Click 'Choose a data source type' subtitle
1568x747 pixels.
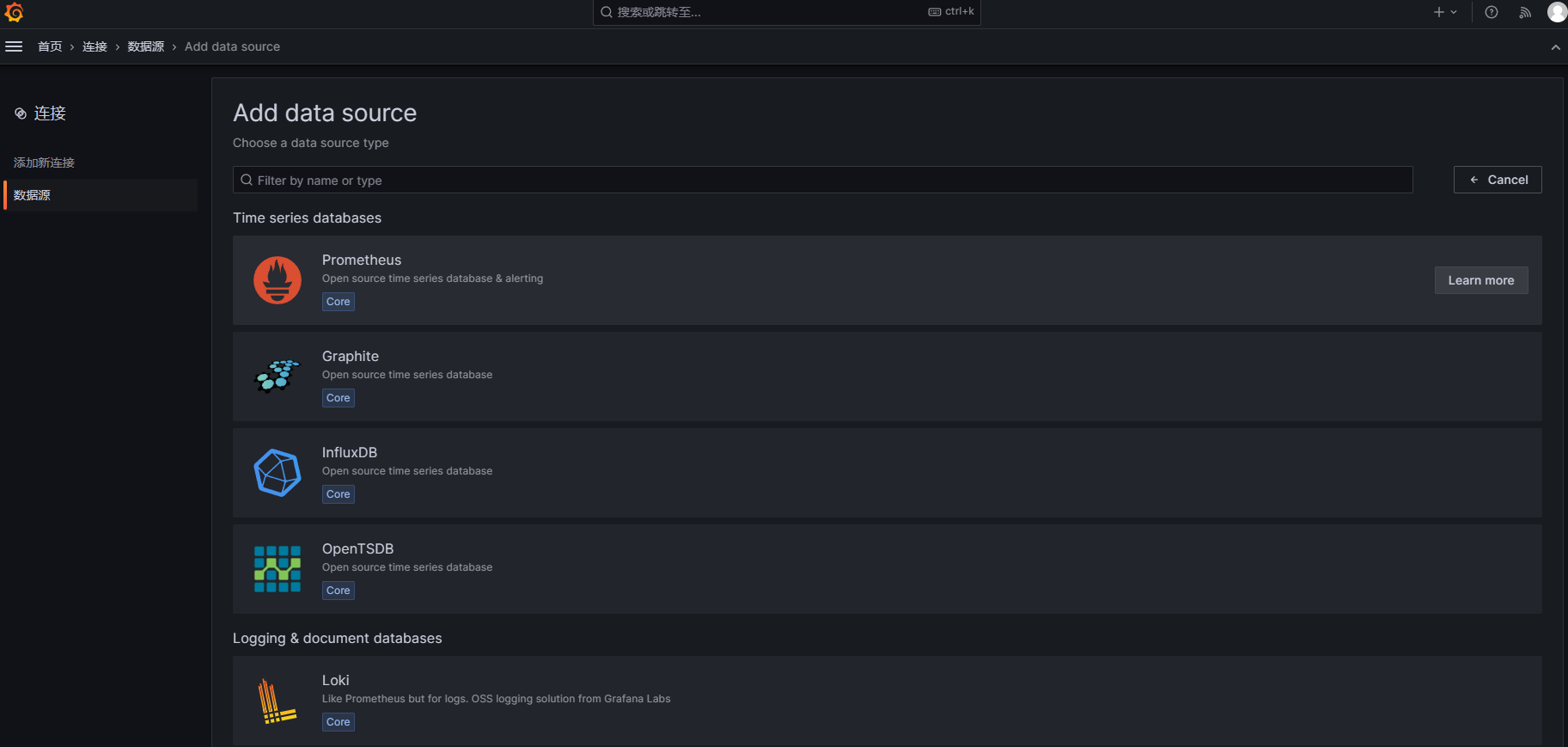pos(311,143)
